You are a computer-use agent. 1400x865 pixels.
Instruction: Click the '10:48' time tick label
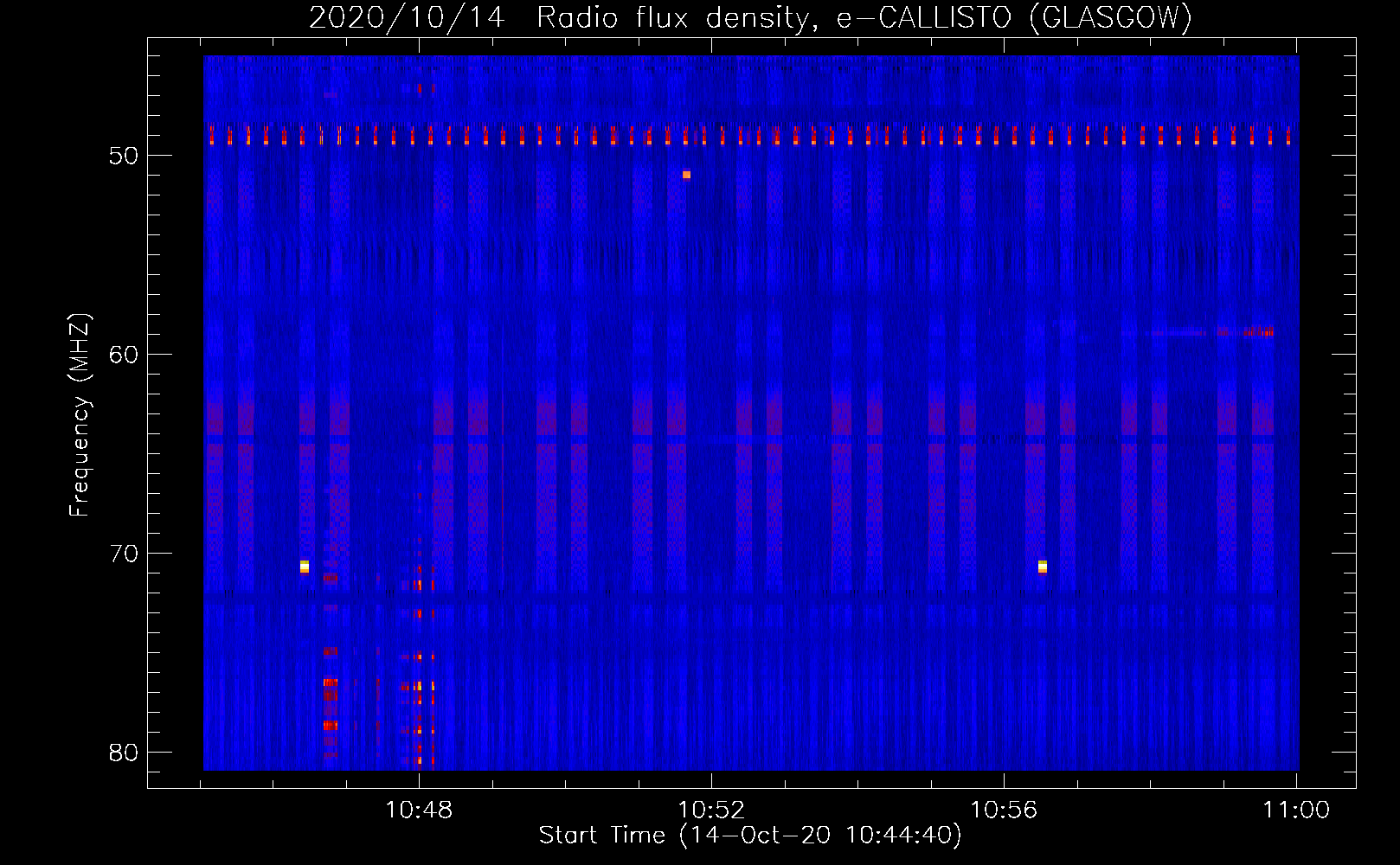(419, 811)
